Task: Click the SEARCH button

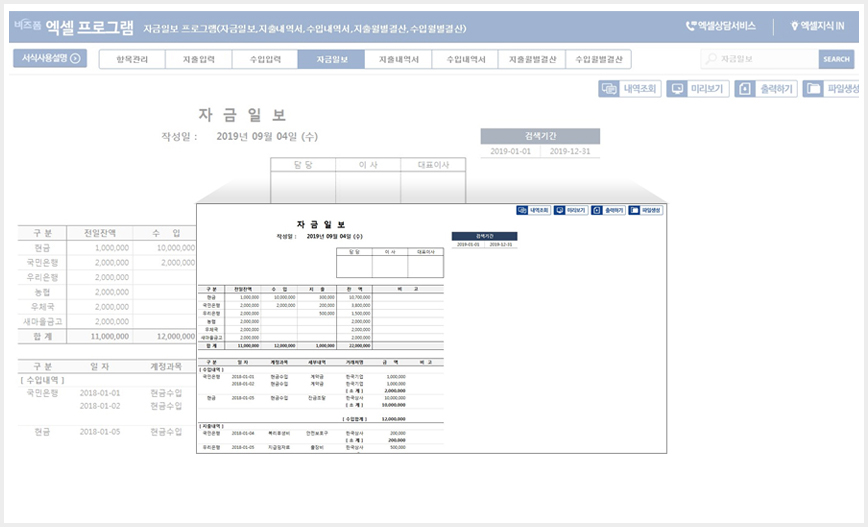Action: pyautogui.click(x=836, y=59)
